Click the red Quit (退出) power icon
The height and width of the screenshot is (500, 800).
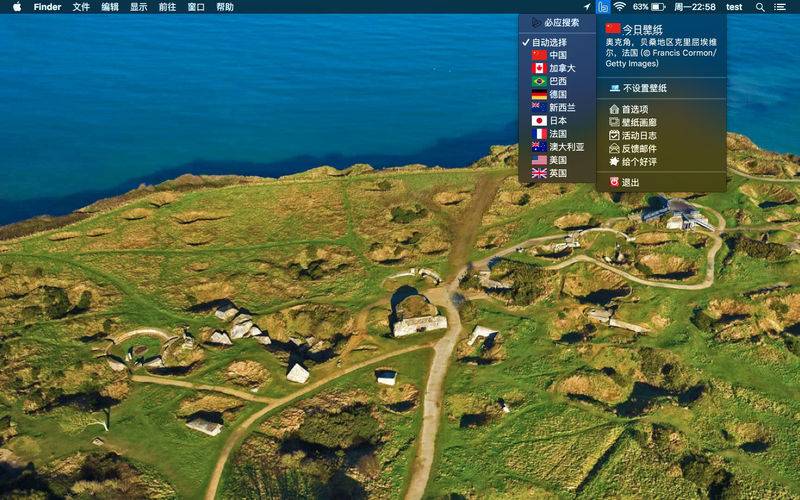614,182
